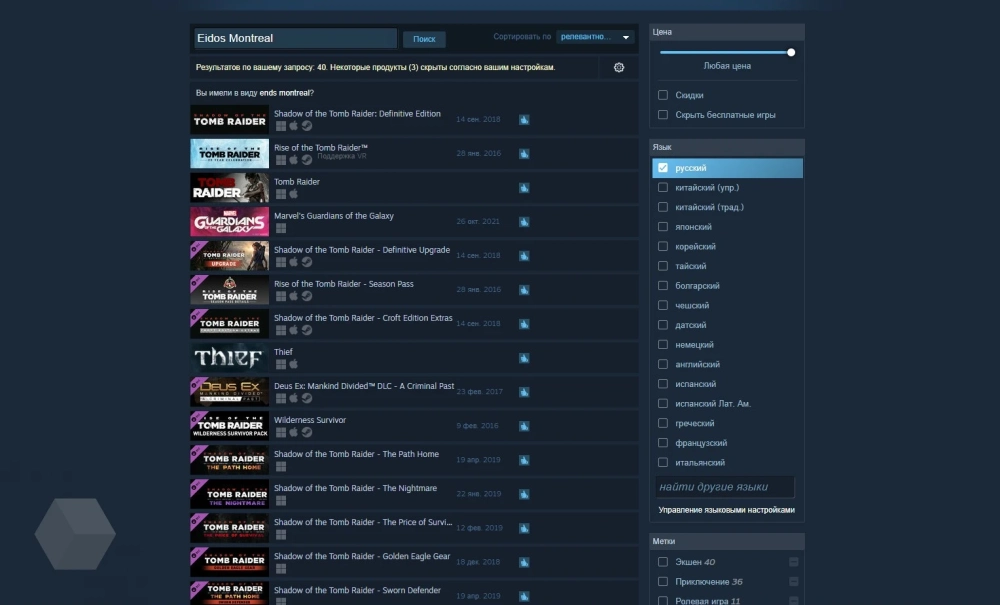Click review thumbs-up icon for Thief
Viewport: 1000px width, 605px height.
pyautogui.click(x=524, y=358)
